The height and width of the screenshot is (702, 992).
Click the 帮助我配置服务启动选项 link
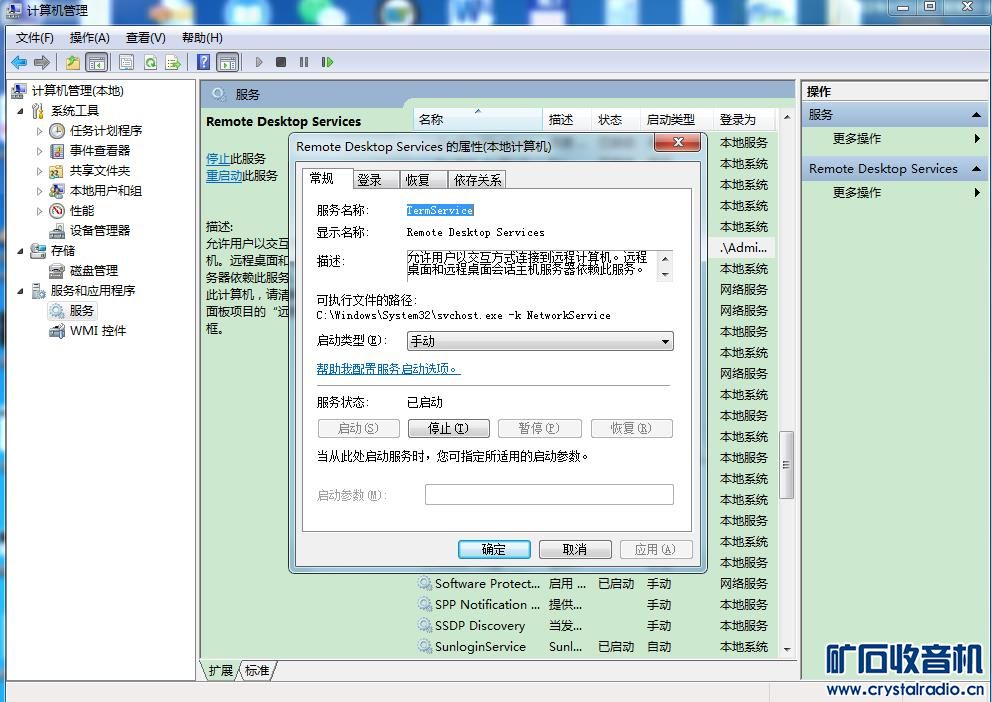tap(388, 369)
